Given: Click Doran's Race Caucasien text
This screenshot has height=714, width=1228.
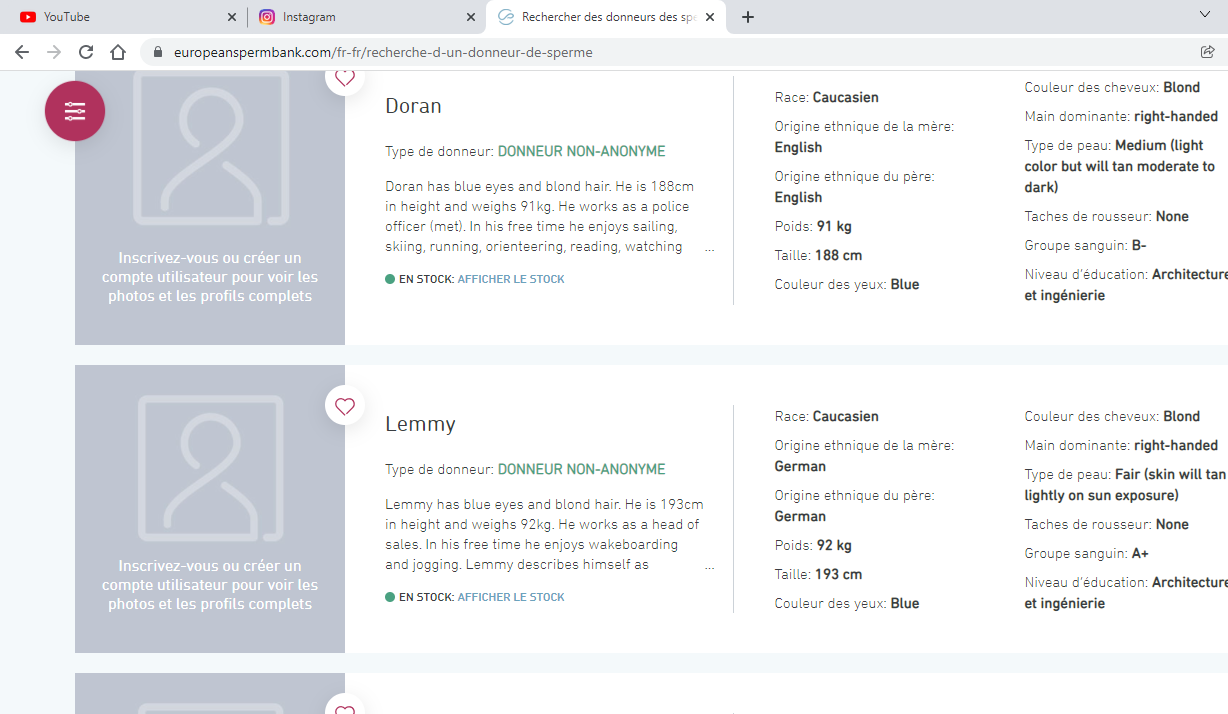Looking at the screenshot, I should (827, 98).
